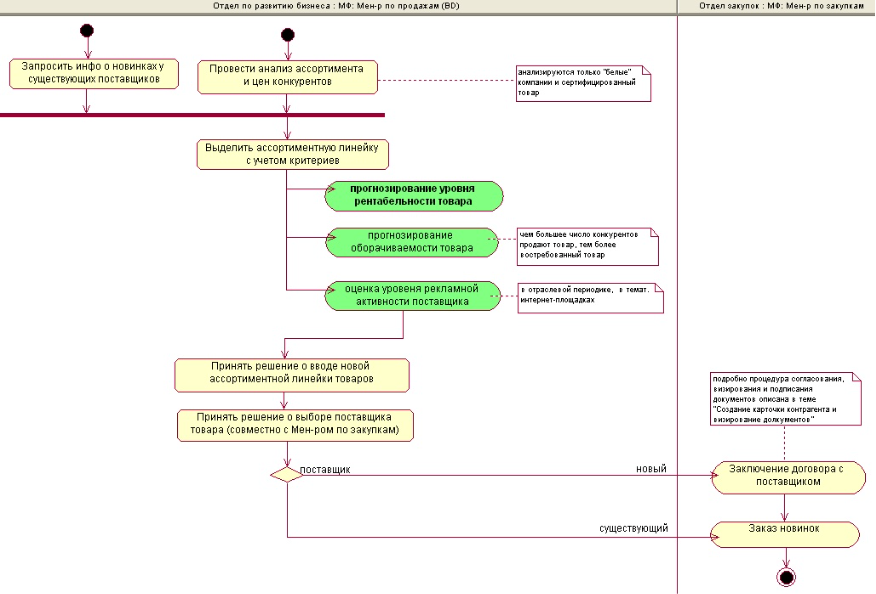Click the final node below "Заказ новинок"
The image size is (876, 594).
(x=786, y=577)
